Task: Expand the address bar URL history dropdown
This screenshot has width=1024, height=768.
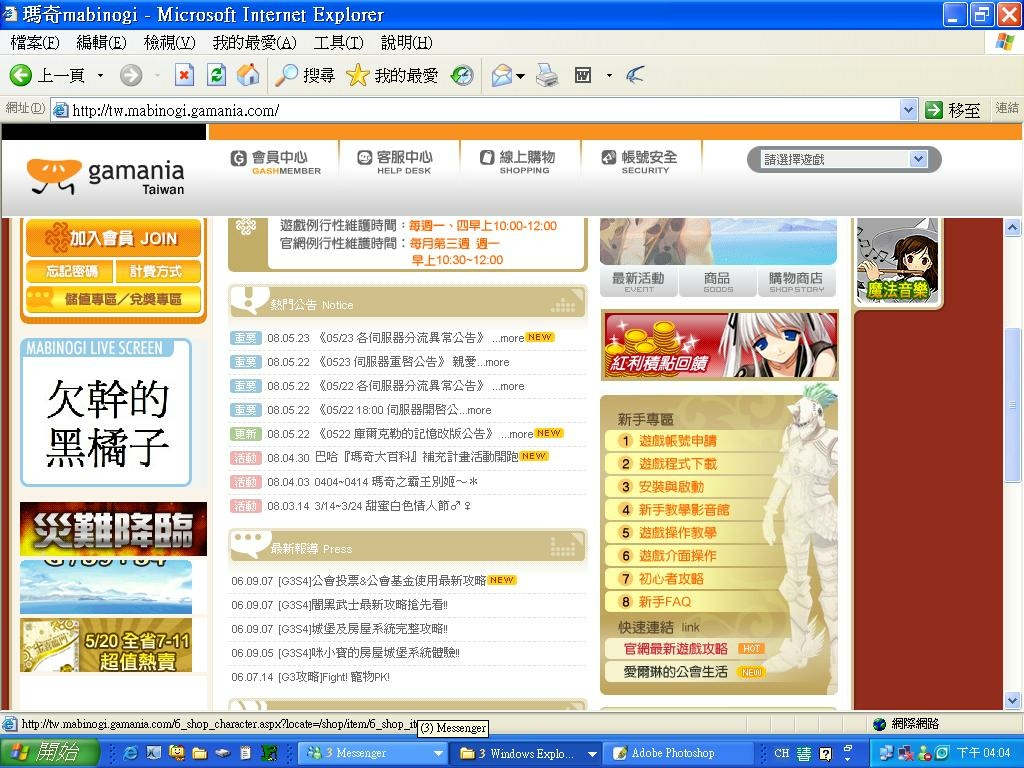Action: coord(908,110)
